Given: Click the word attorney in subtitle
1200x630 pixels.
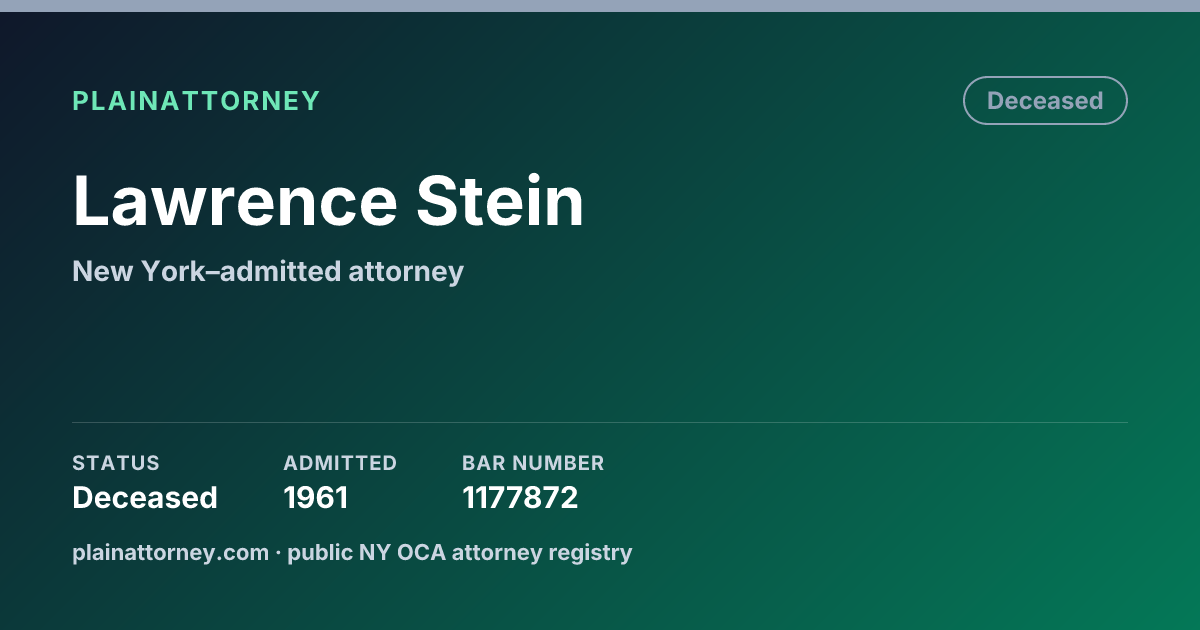Looking at the screenshot, I should 406,272.
